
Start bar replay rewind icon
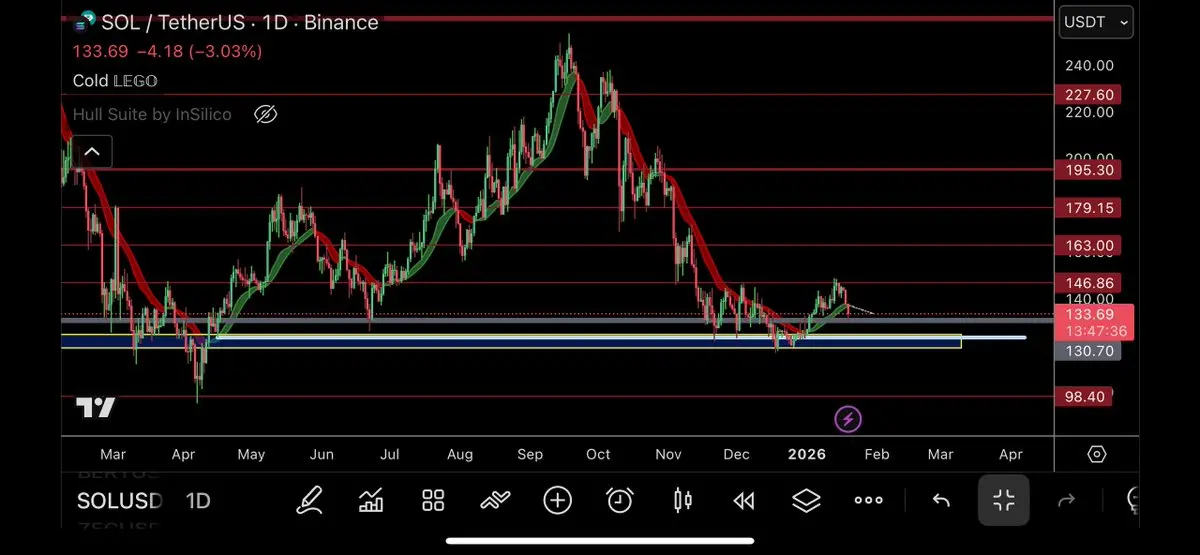[x=744, y=500]
